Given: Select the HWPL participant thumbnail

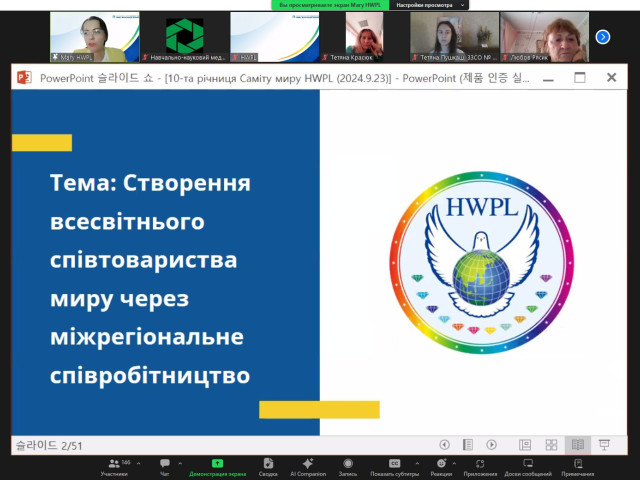Looking at the screenshot, I should (x=275, y=37).
